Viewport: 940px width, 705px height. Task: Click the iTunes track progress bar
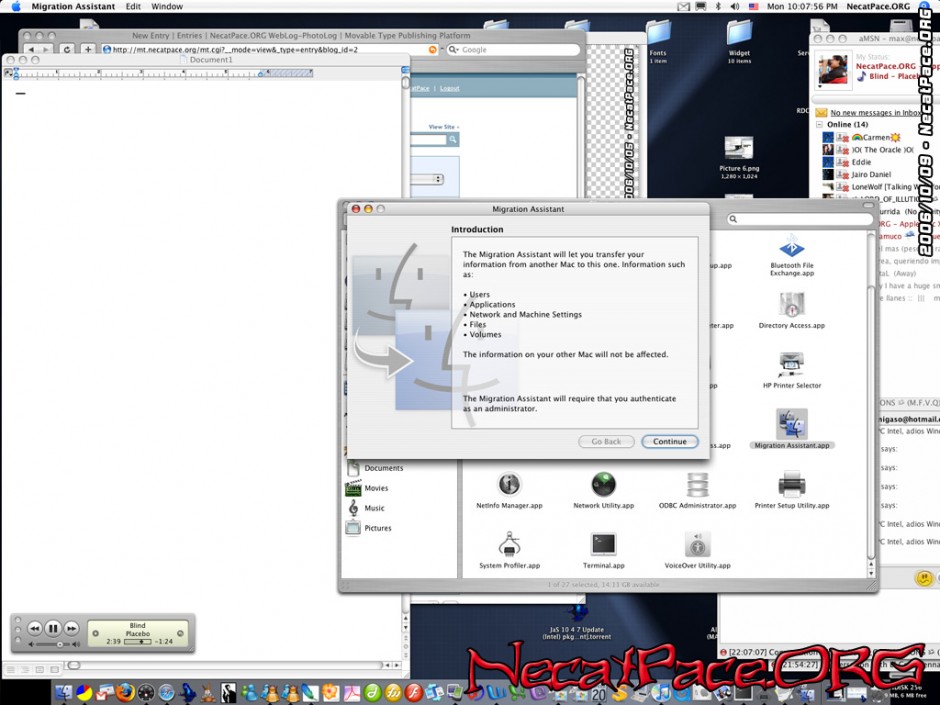(x=137, y=641)
